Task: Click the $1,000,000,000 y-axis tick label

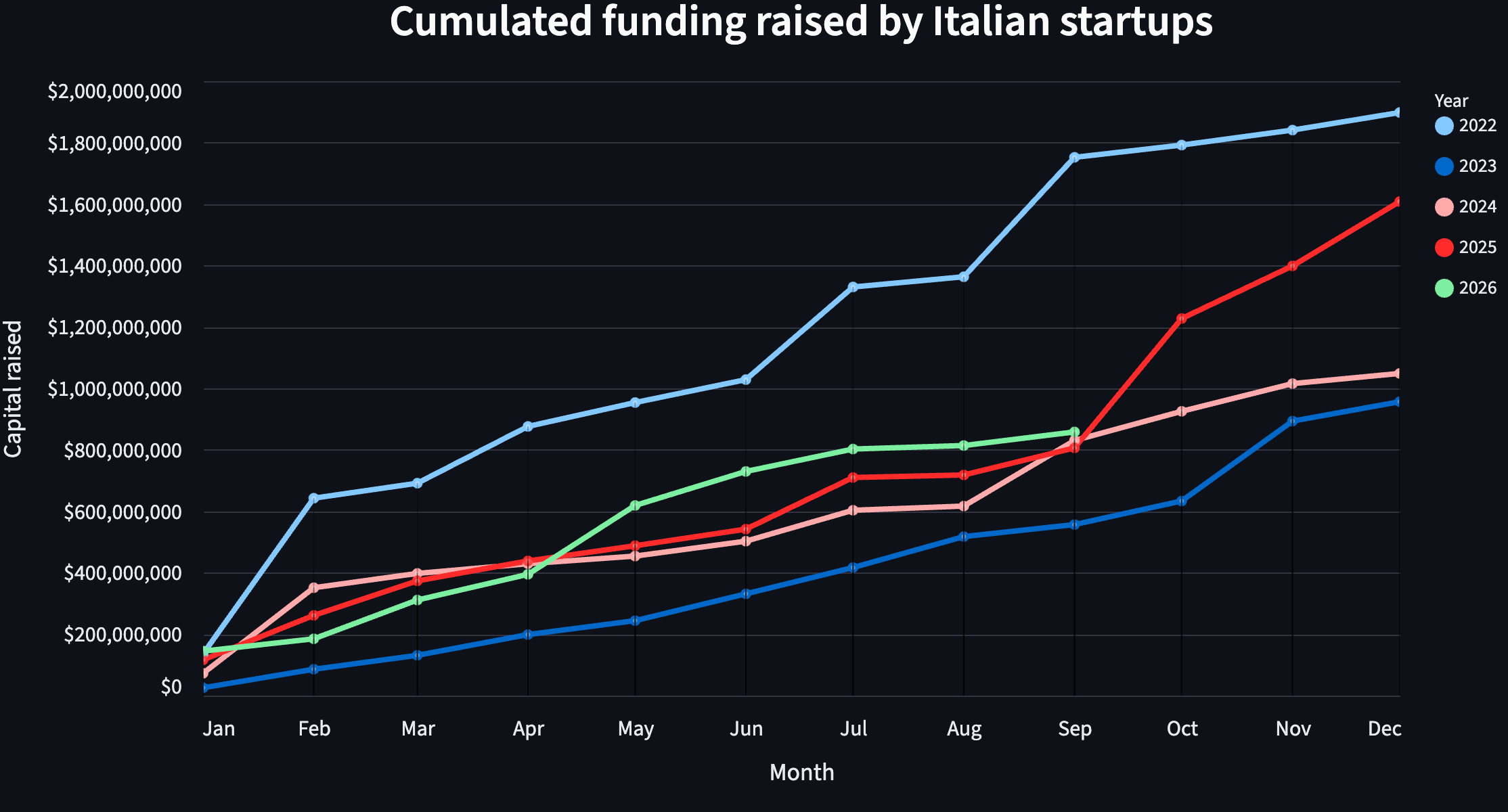Action: pyautogui.click(x=114, y=389)
